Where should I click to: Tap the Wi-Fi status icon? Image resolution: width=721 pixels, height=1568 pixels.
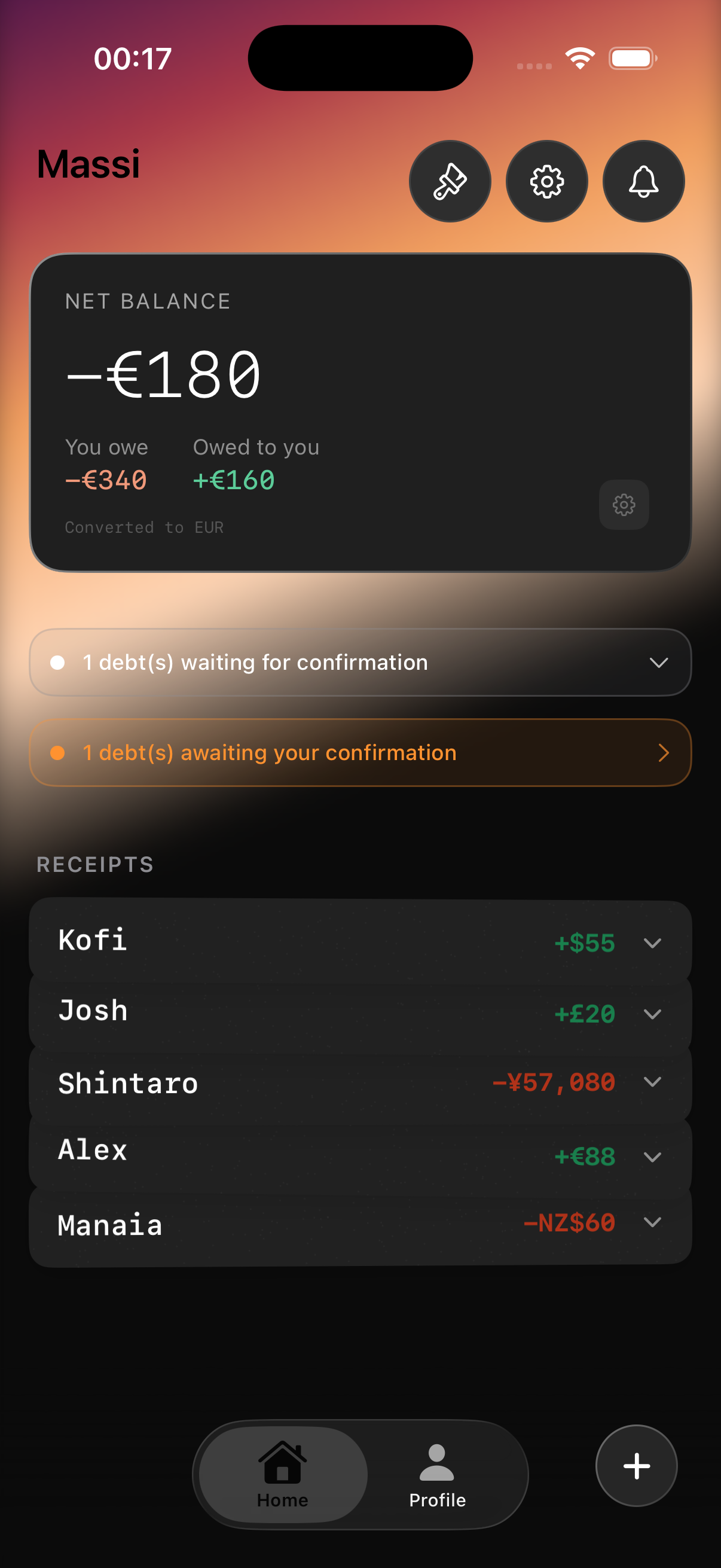coord(579,59)
